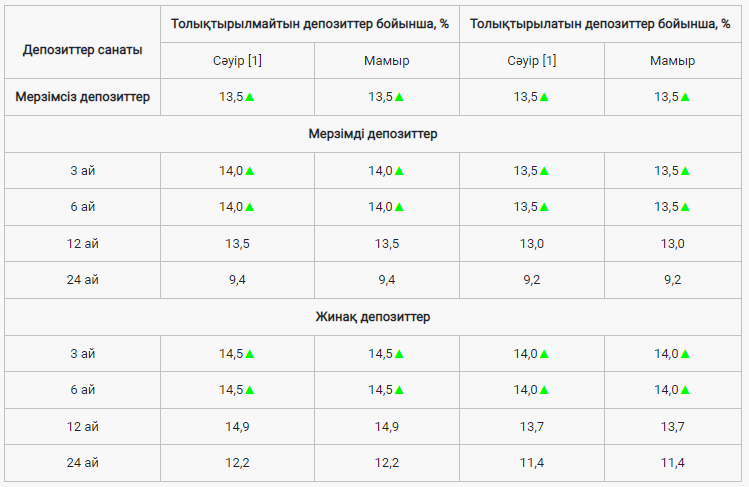Image resolution: width=749 pixels, height=487 pixels.
Task: Click green arrow in Мерзімсіз депозиттер first Сәуір cell
Action: [250, 97]
